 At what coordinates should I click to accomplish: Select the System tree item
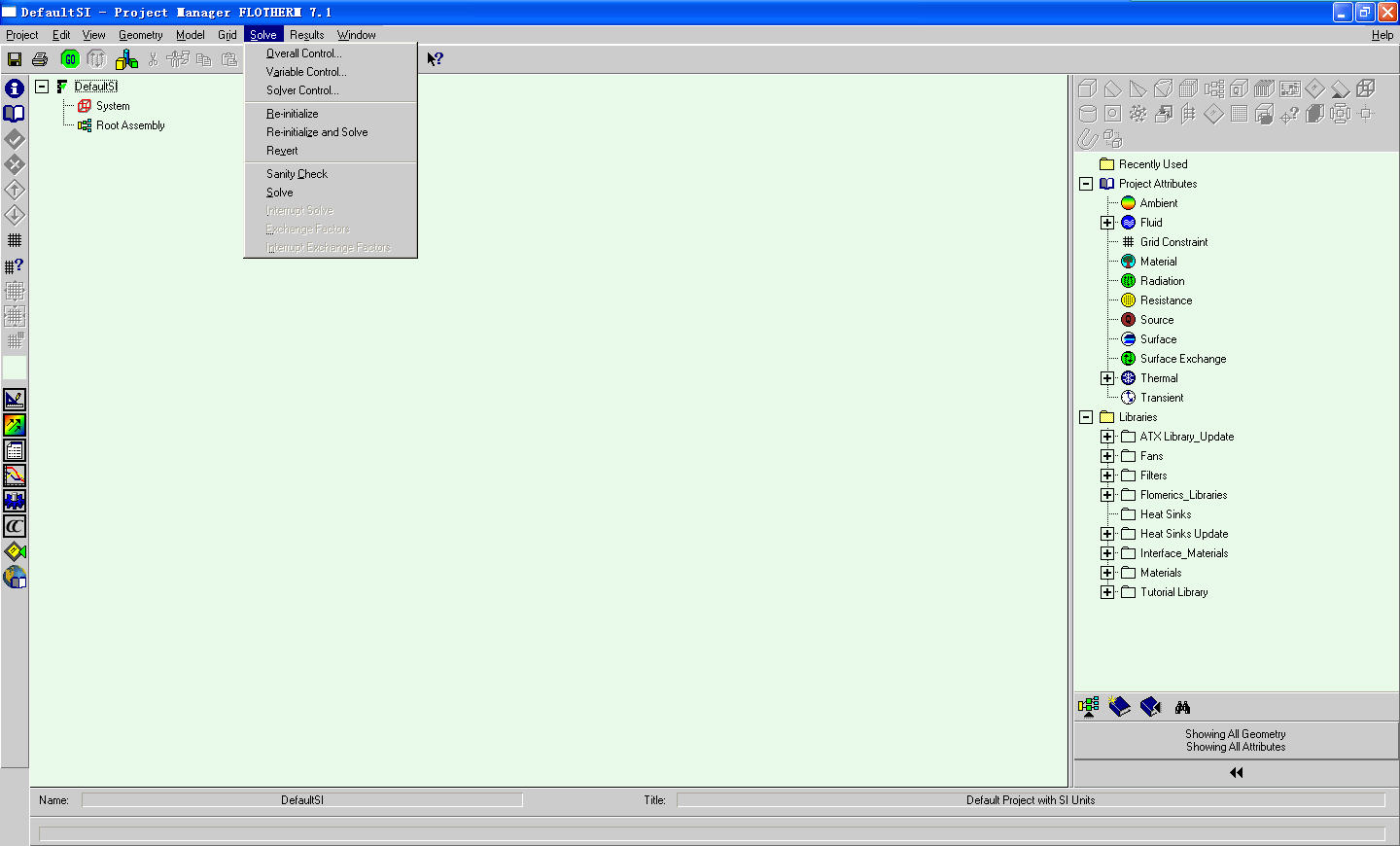(x=113, y=106)
